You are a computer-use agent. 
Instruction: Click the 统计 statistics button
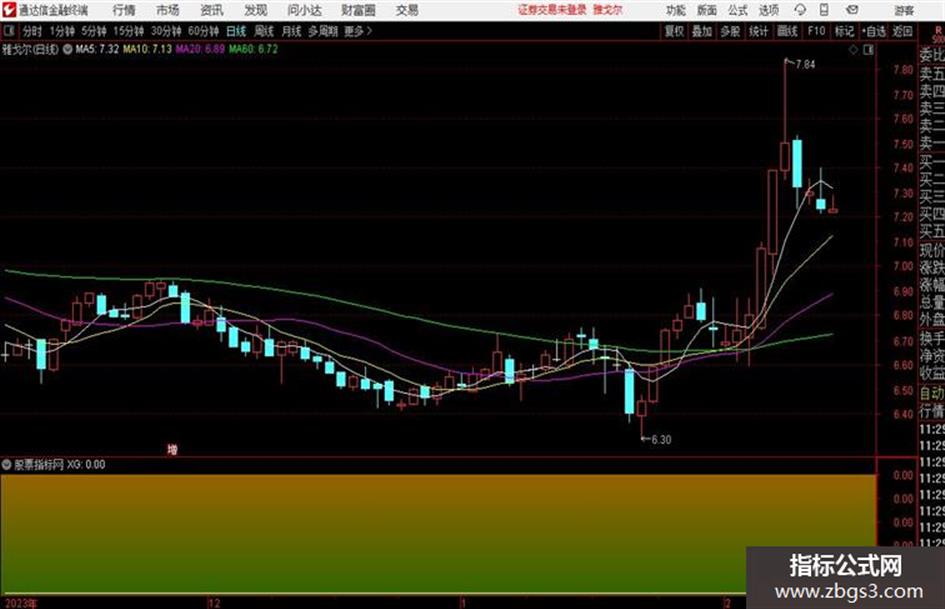(758, 31)
